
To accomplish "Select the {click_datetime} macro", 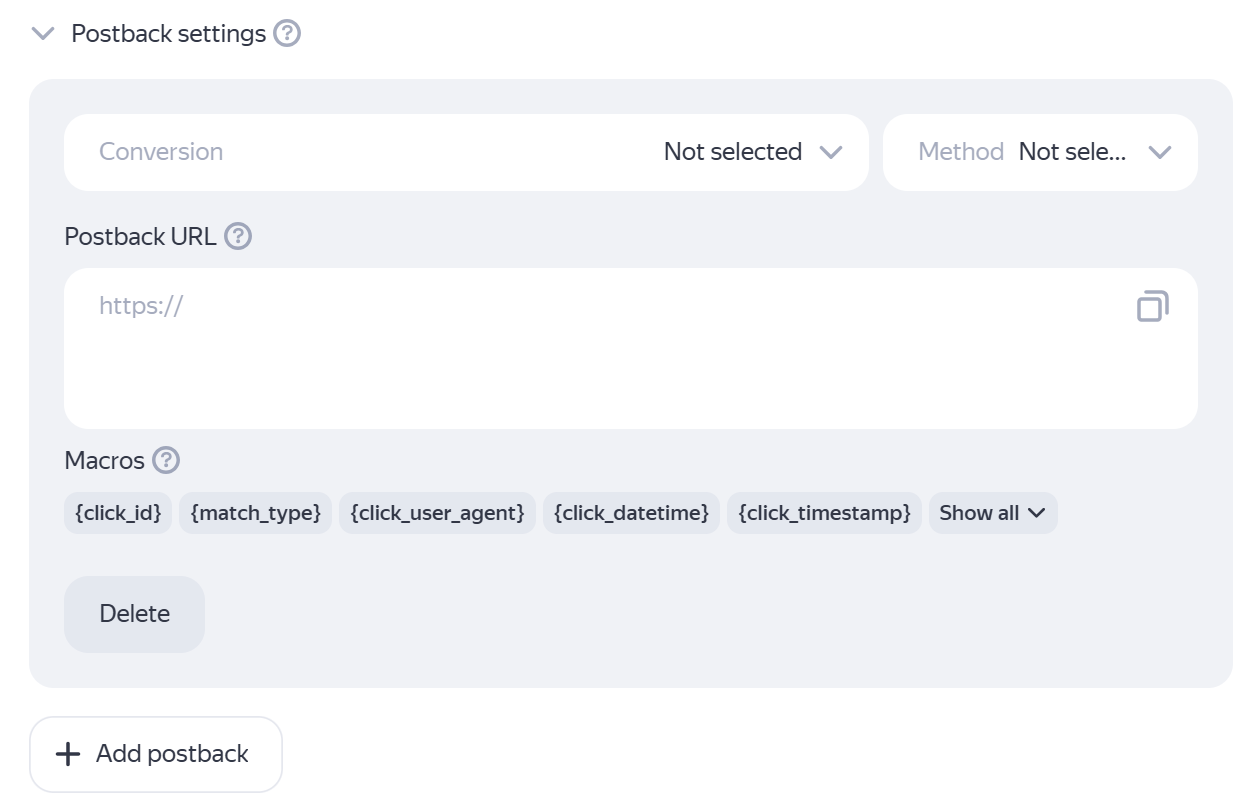I will 631,513.
